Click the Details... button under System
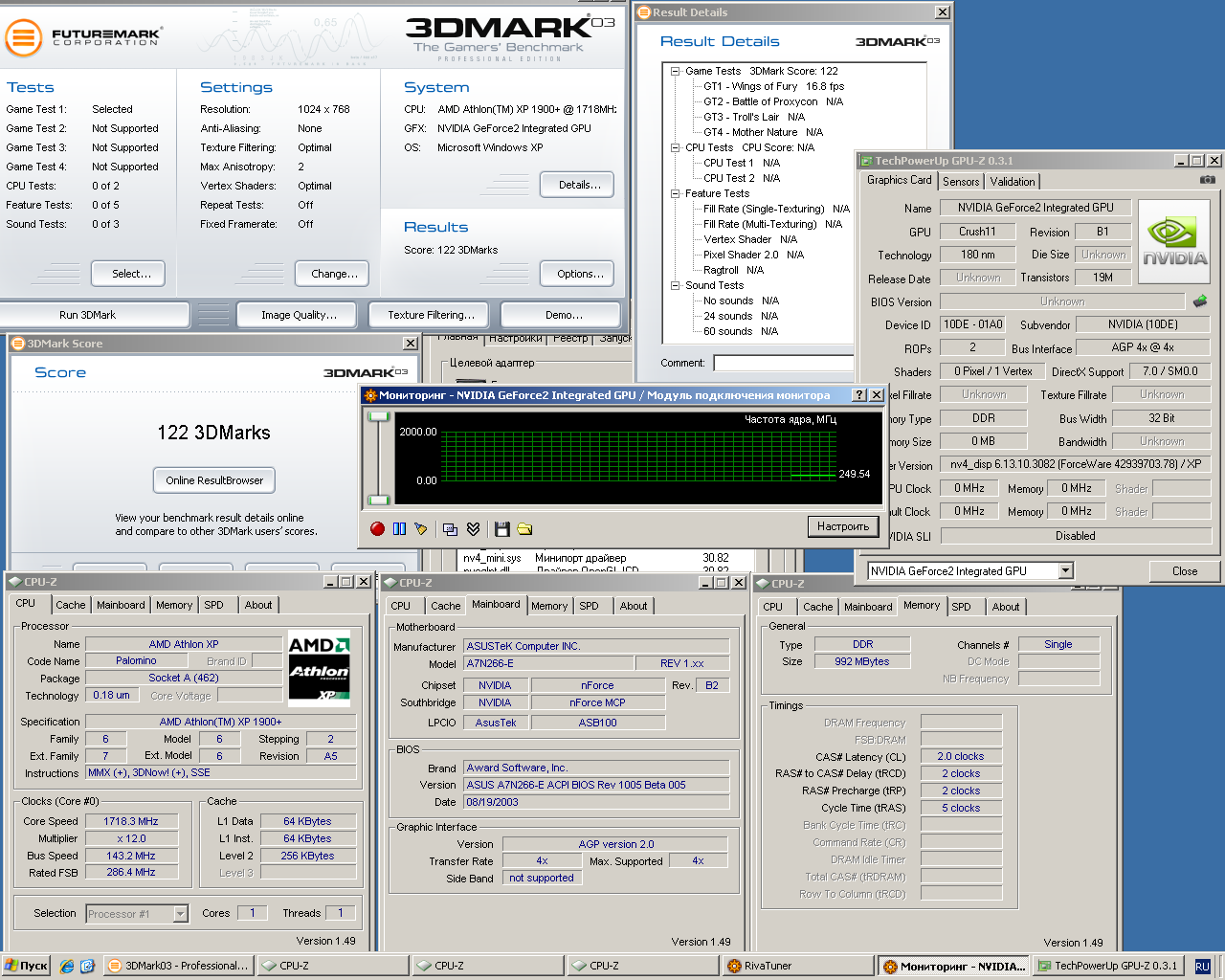The width and height of the screenshot is (1225, 980). coord(579,185)
